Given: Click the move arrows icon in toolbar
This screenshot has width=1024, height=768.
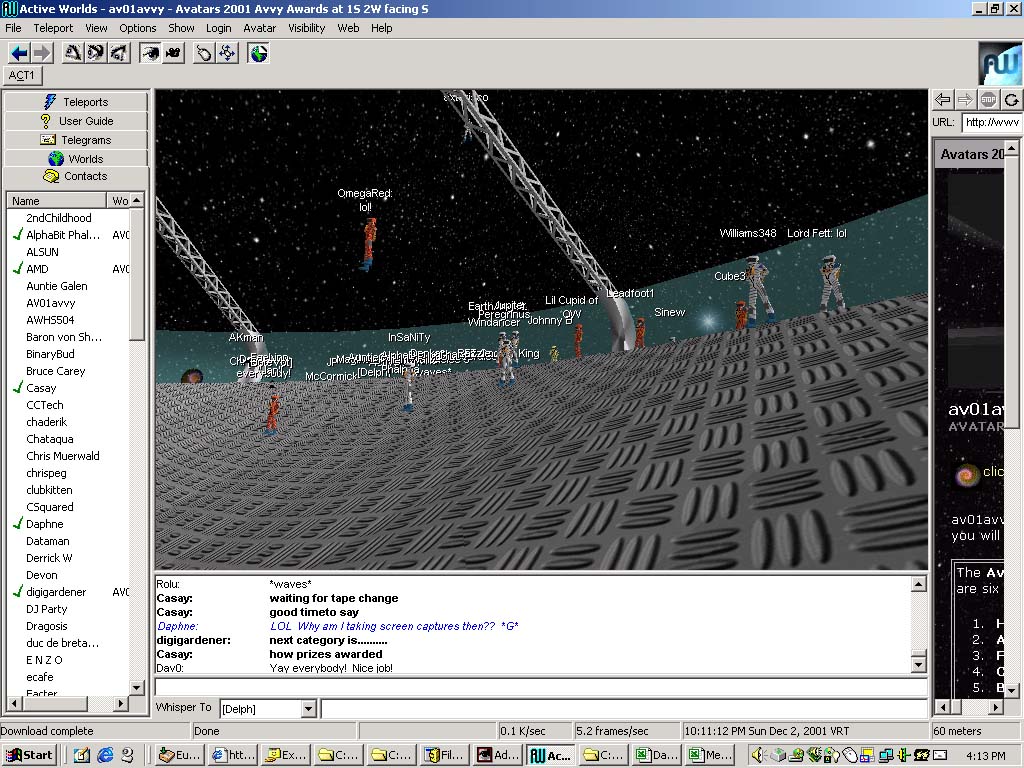Looking at the screenshot, I should [227, 53].
